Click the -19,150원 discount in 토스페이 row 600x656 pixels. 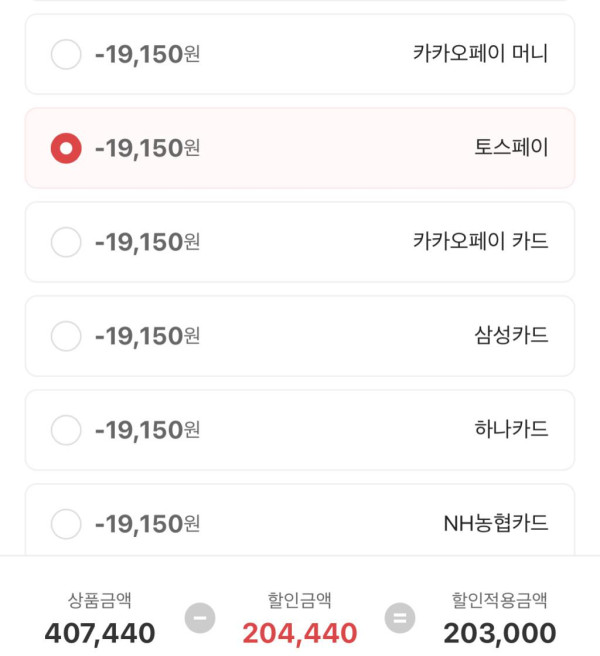pos(147,148)
